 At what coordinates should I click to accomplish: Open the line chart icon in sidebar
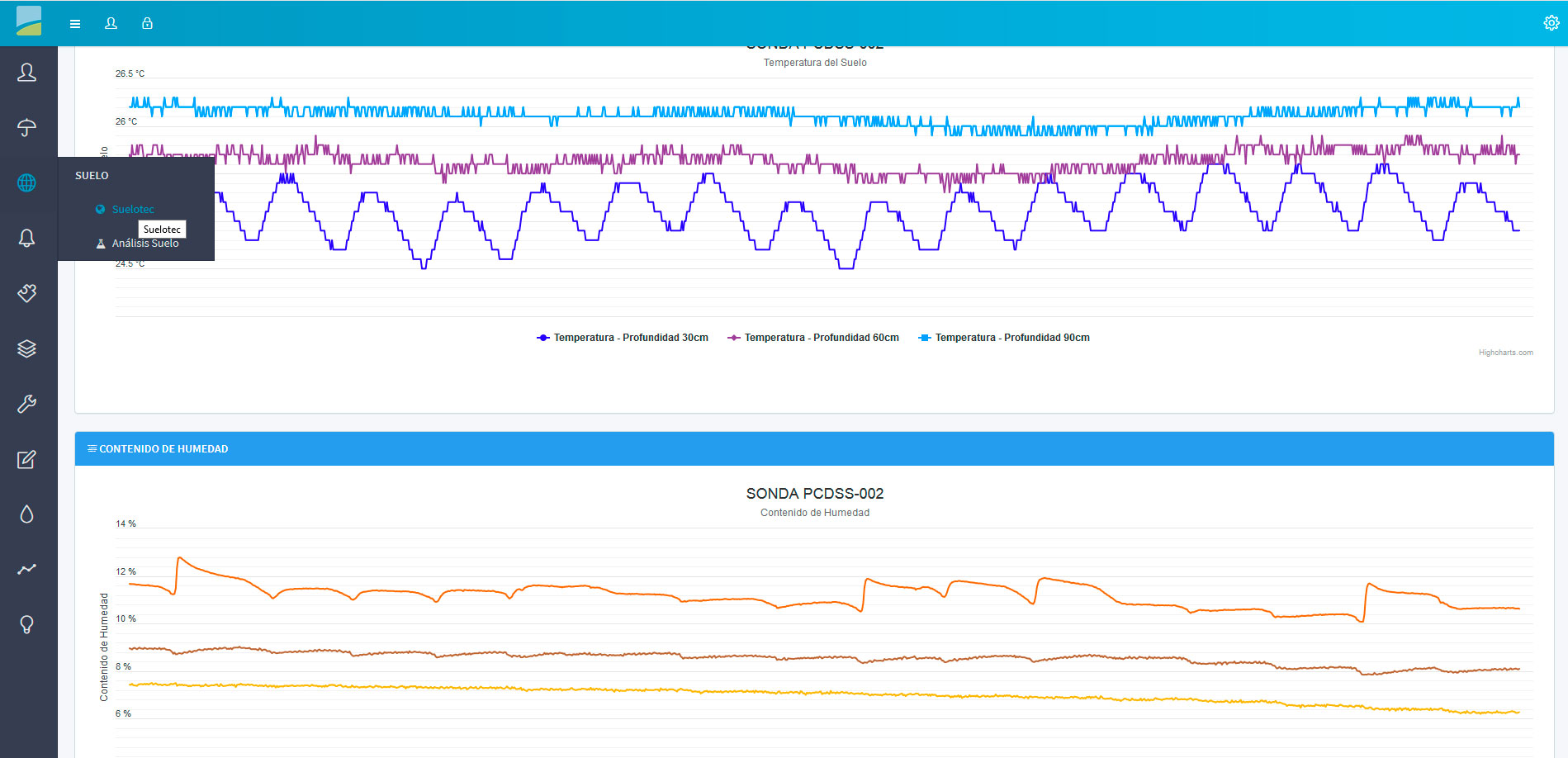(27, 569)
